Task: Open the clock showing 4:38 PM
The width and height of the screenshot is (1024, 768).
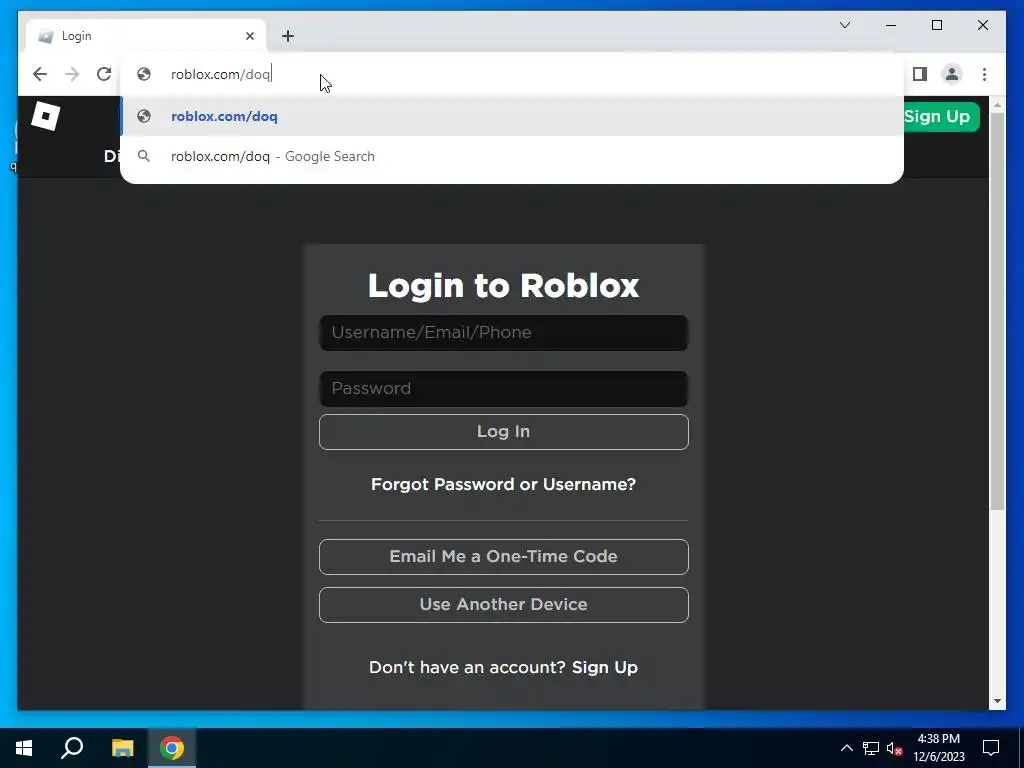Action: 938,748
